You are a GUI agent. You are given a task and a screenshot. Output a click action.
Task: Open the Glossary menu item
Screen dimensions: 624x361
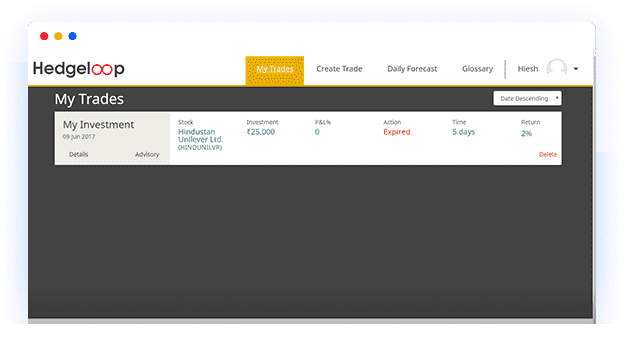coord(477,69)
